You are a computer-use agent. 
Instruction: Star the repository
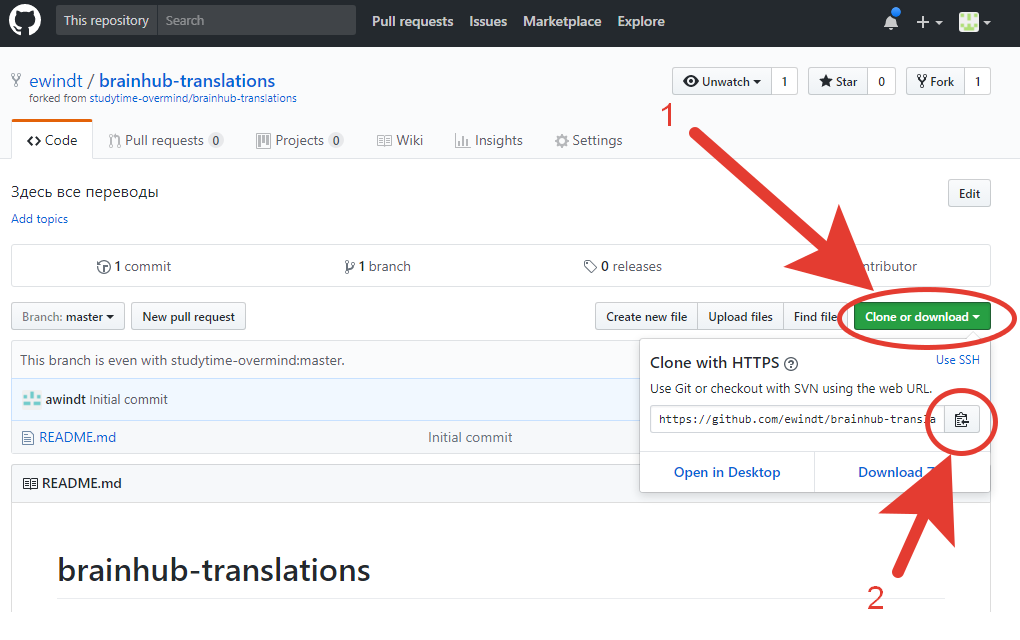point(838,81)
